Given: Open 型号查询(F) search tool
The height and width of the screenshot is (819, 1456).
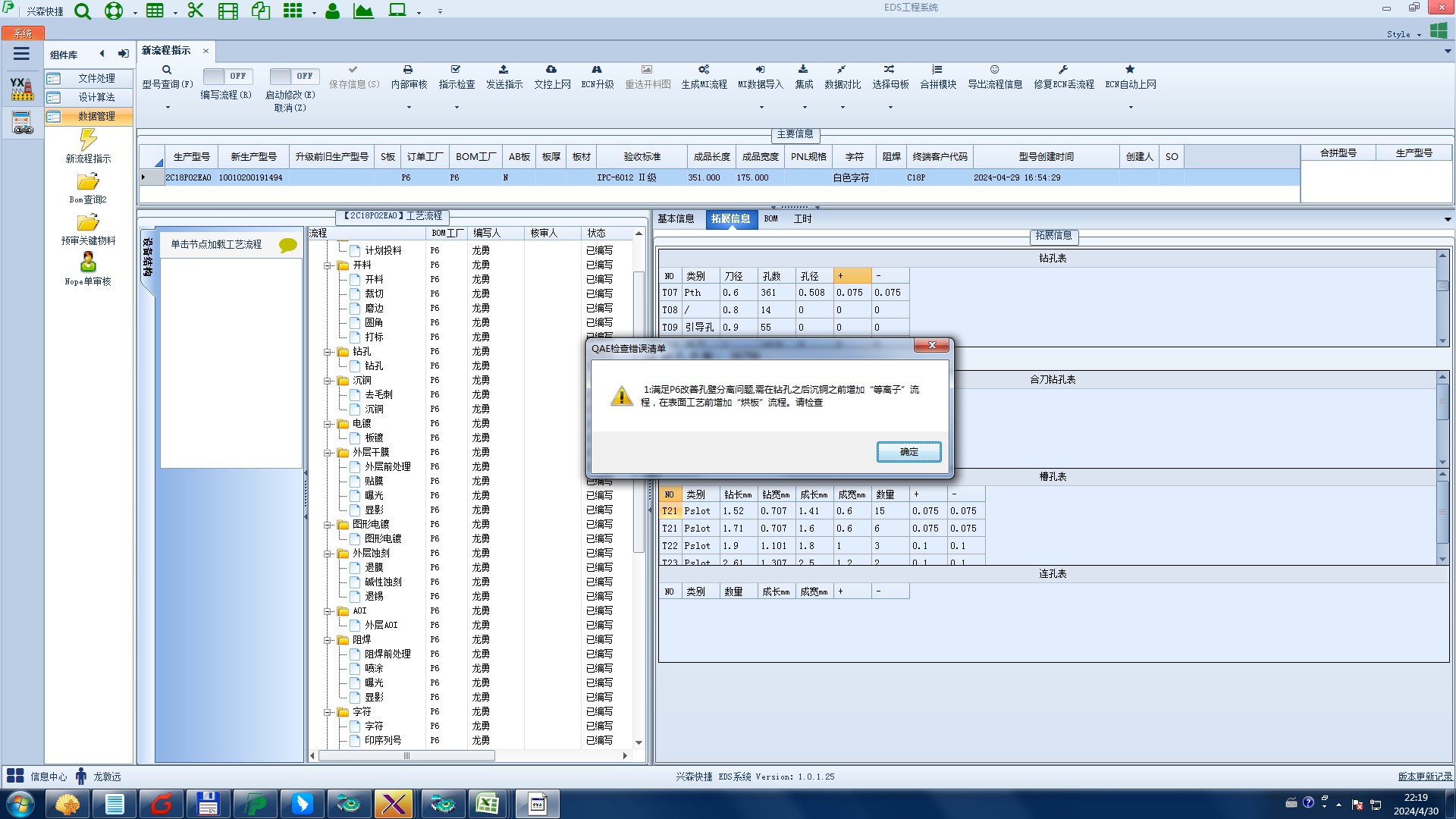Looking at the screenshot, I should coord(167,77).
